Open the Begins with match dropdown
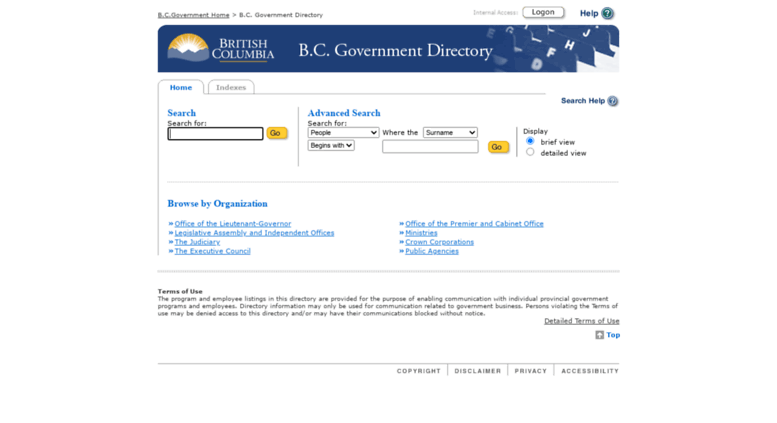Screen dimensions: 777x423 tap(331, 146)
